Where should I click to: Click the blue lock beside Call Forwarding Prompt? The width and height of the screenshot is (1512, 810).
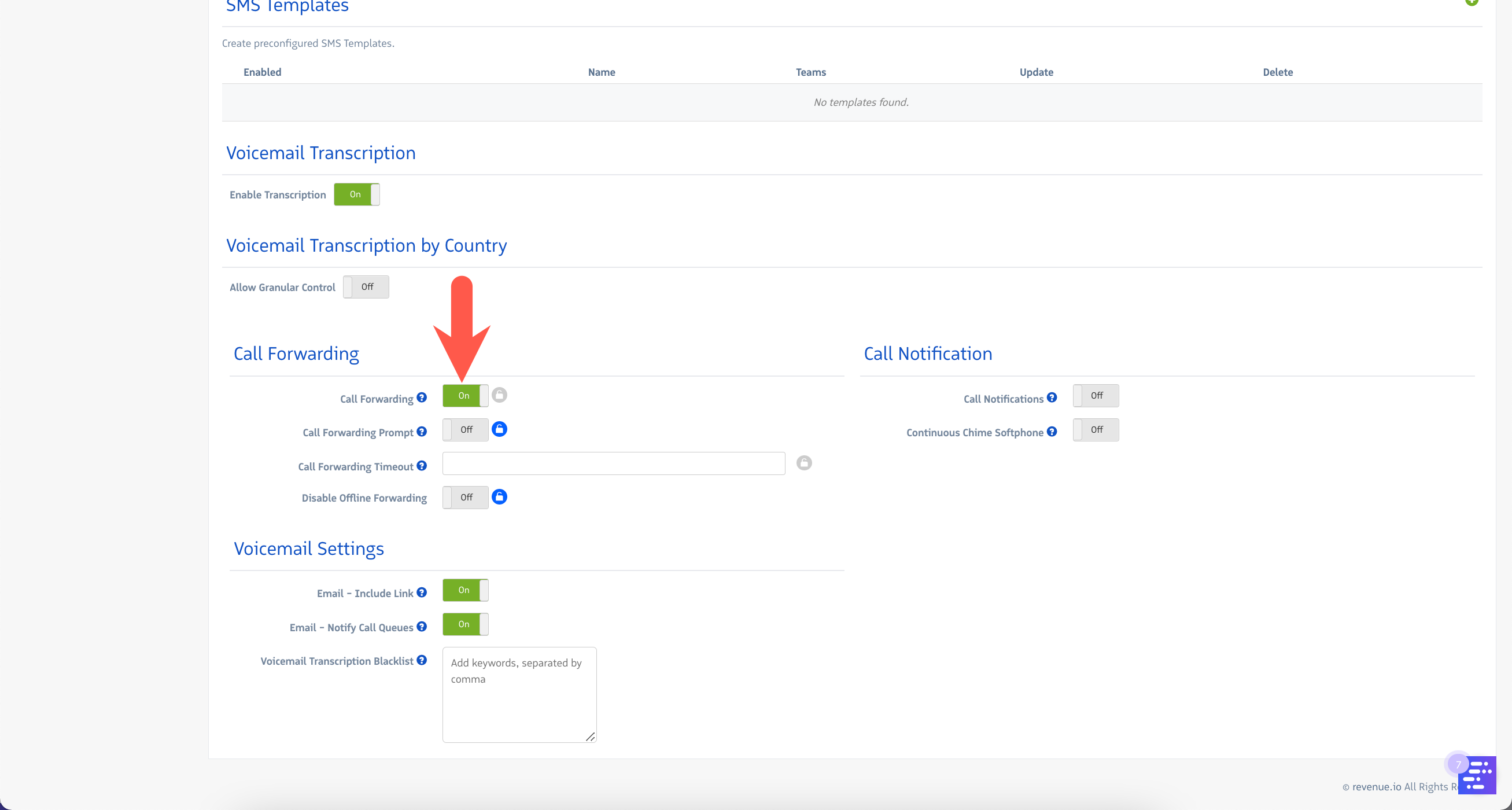[499, 429]
